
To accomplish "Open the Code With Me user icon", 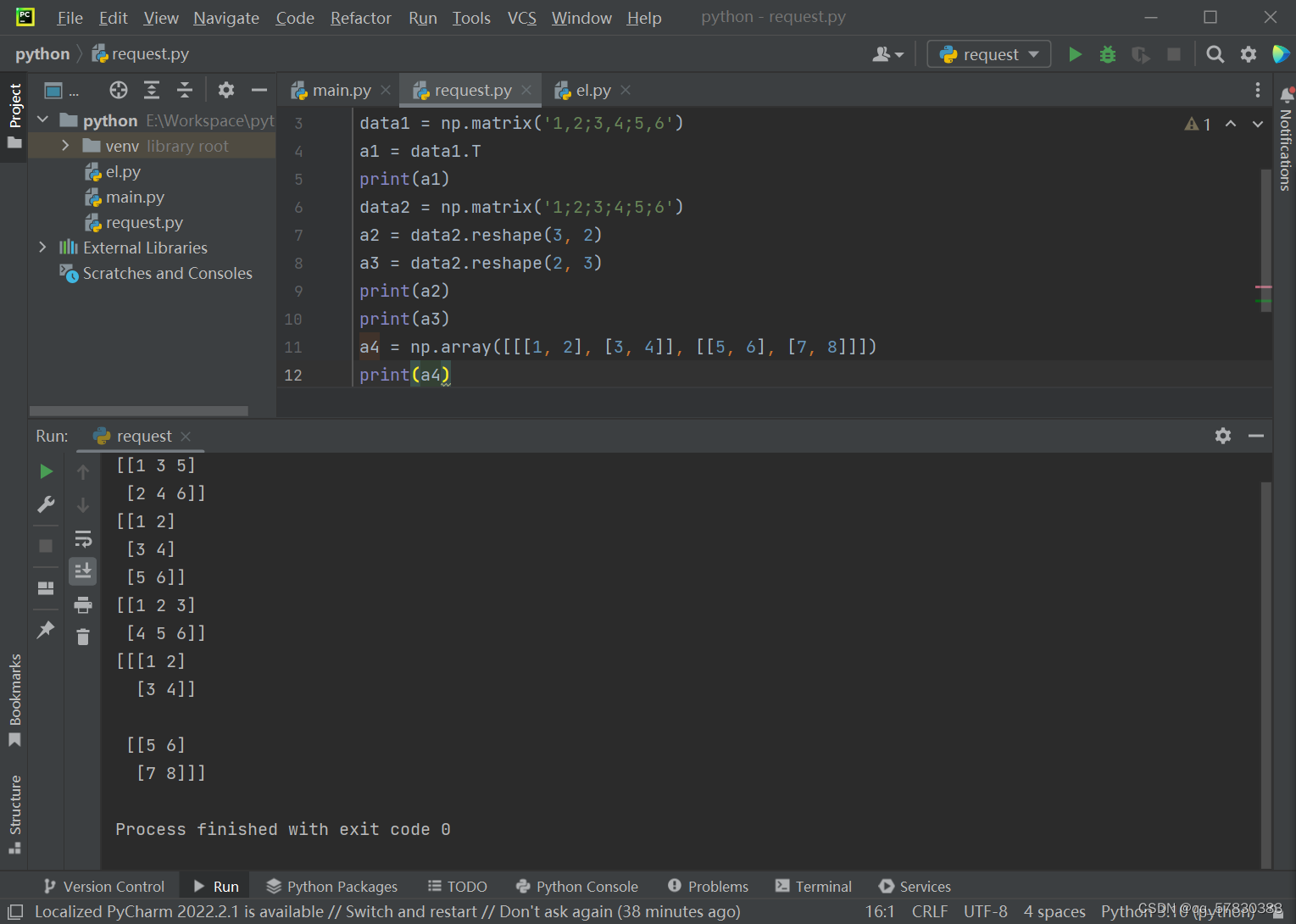I will 887,54.
